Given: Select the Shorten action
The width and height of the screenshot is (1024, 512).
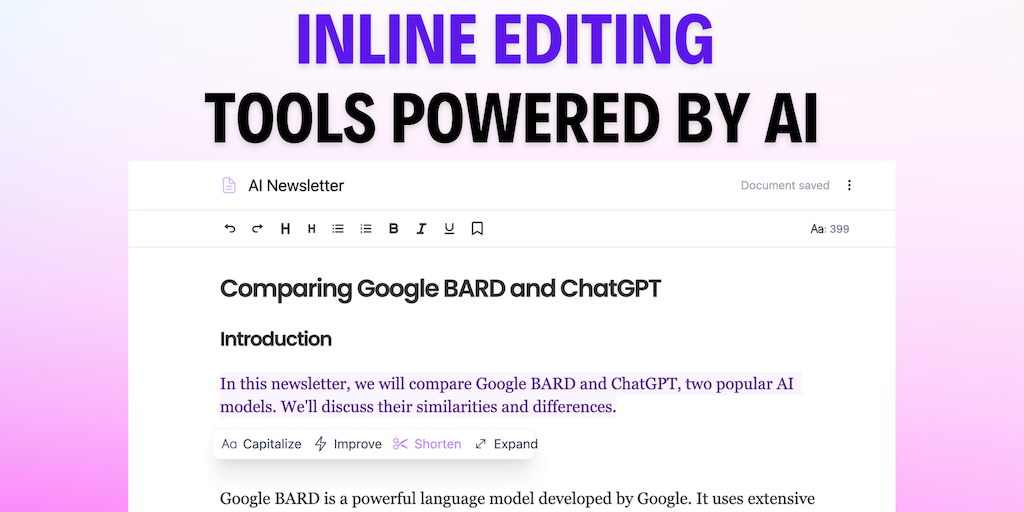Looking at the screenshot, I should click(427, 444).
